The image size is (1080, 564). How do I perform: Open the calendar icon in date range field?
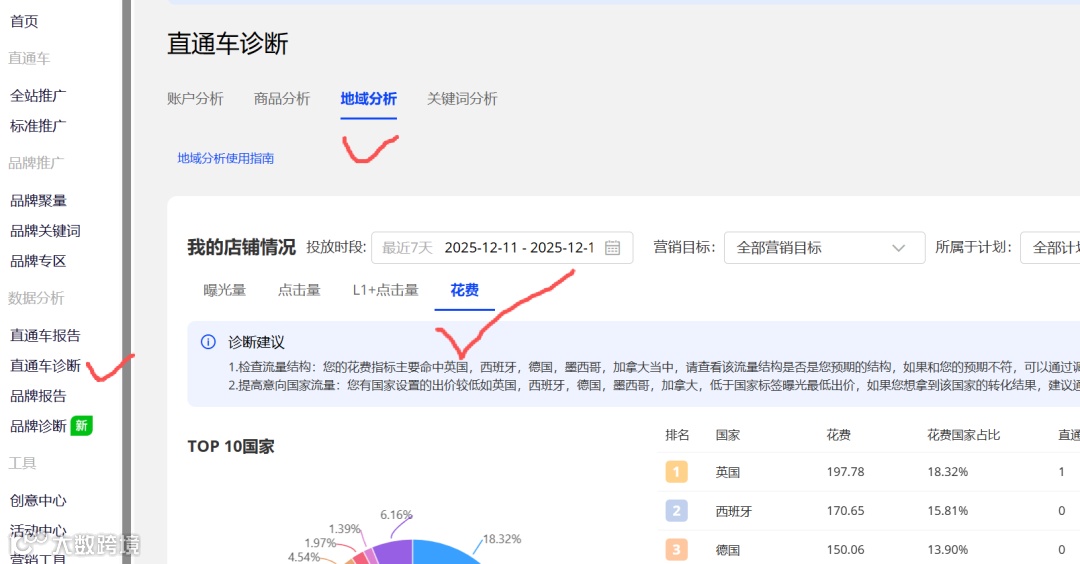(x=612, y=248)
